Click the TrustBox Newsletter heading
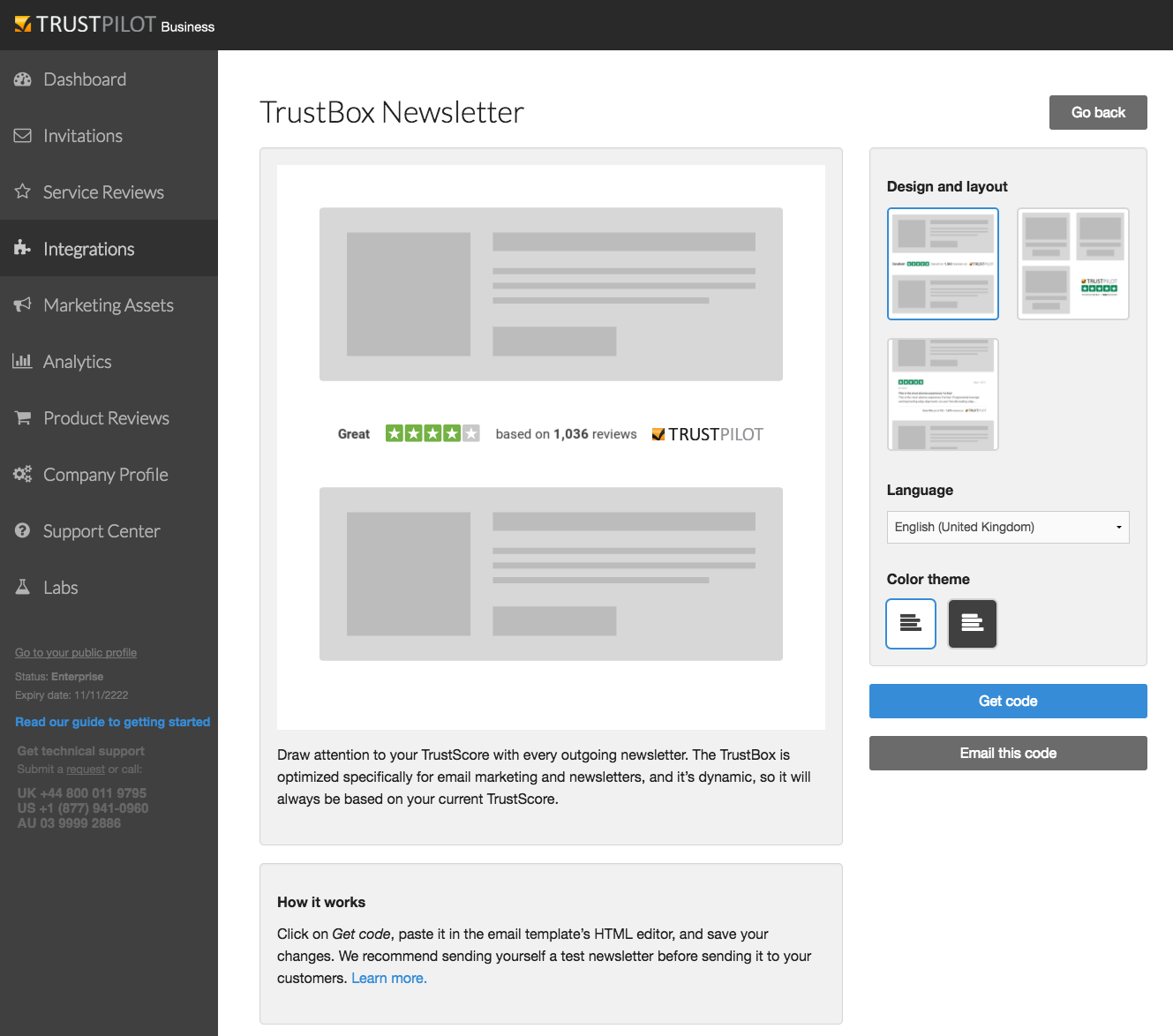This screenshot has height=1036, width=1173. coord(392,112)
